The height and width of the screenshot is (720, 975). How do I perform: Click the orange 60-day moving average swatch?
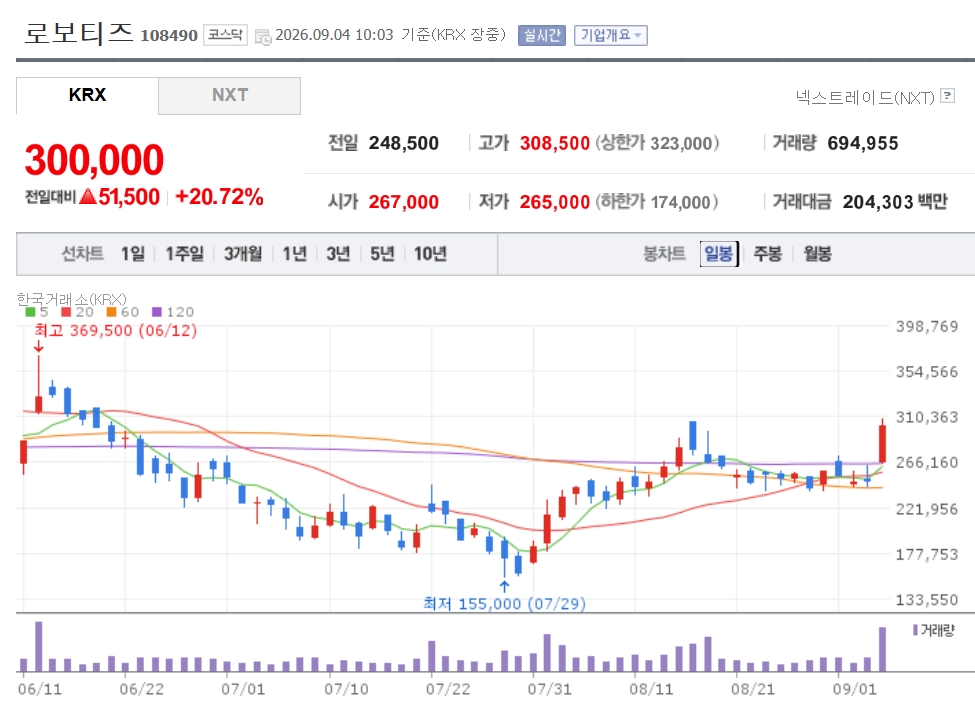click(111, 312)
